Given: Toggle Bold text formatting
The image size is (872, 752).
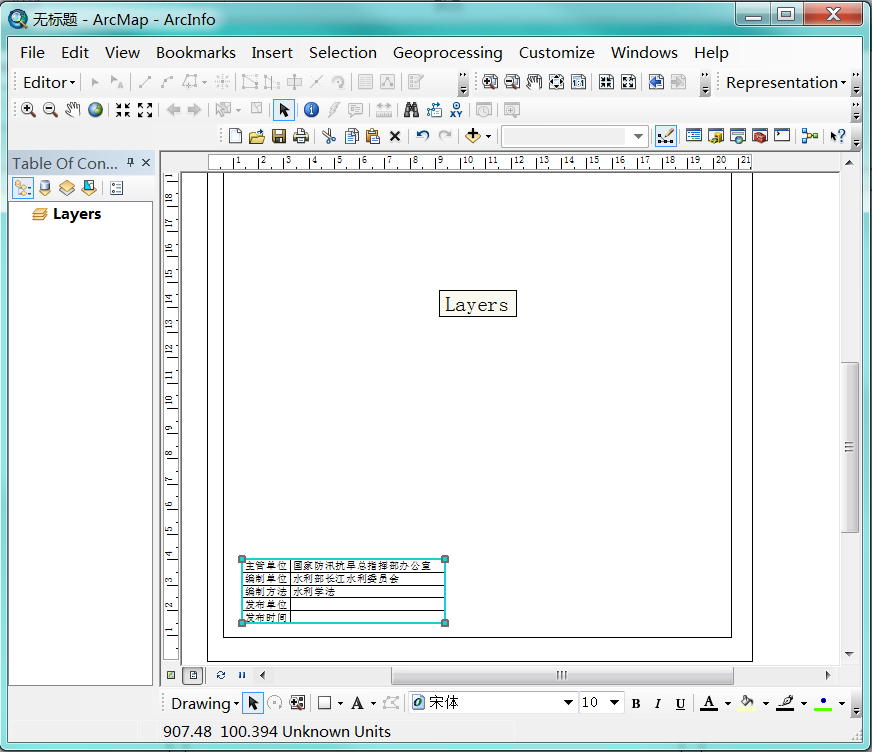Looking at the screenshot, I should coord(636,704).
